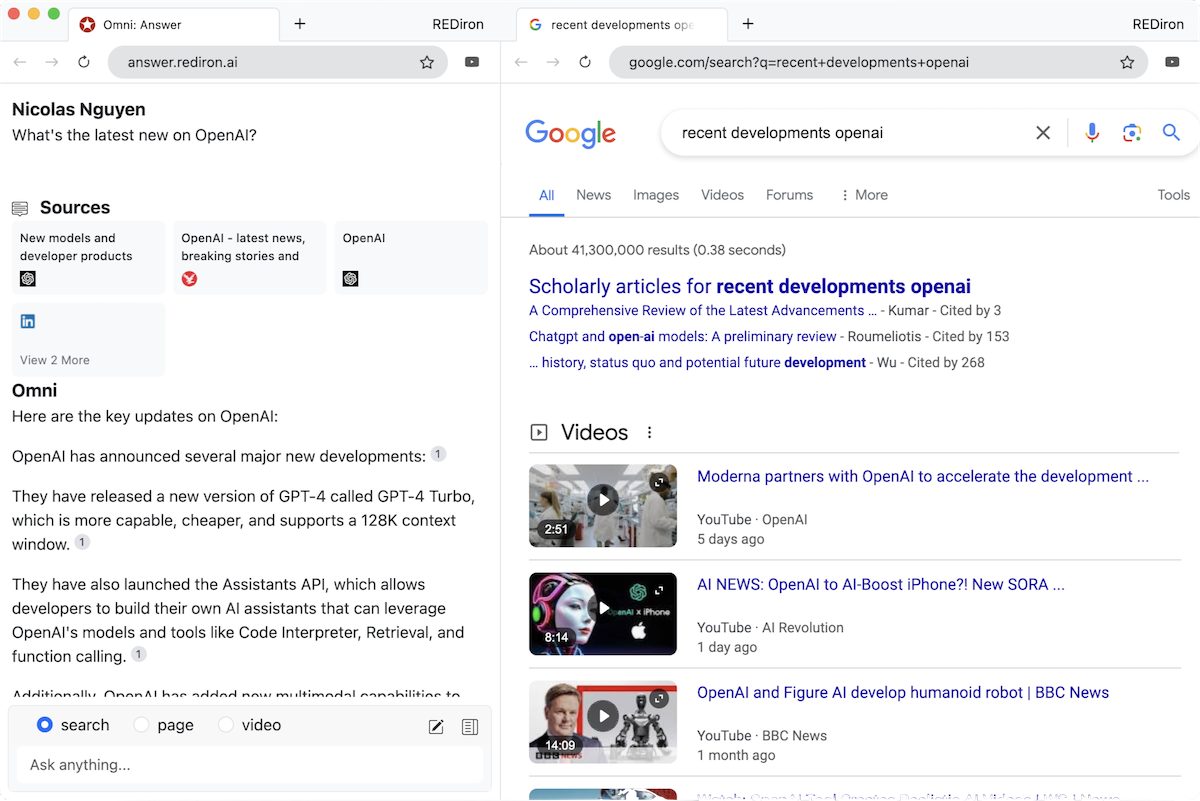The width and height of the screenshot is (1200, 801).
Task: Open the OpenAI source card
Action: pos(411,258)
